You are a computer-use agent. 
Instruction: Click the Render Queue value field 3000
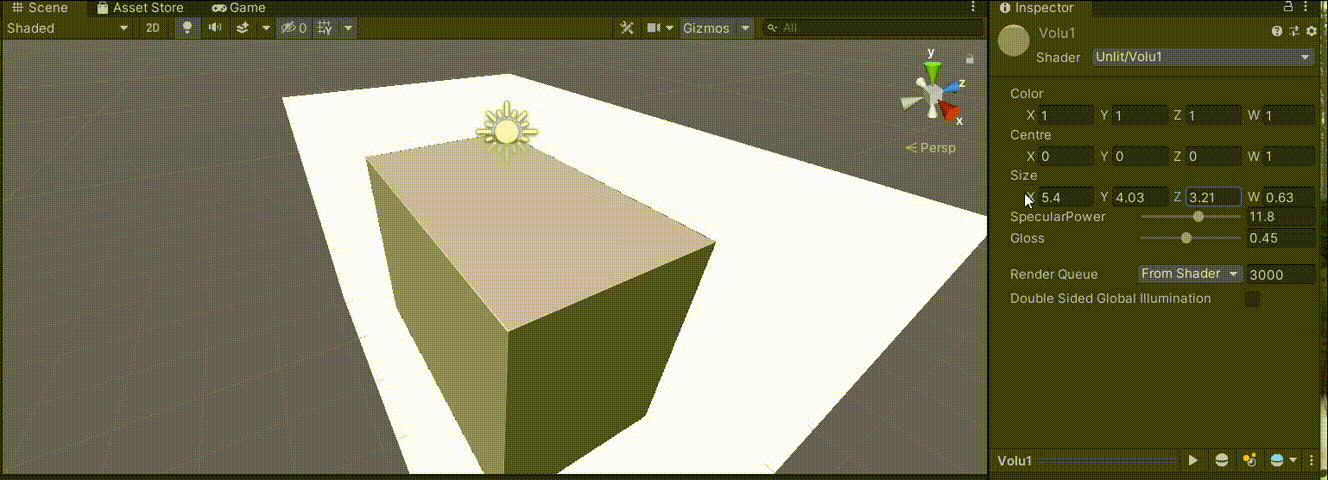point(1281,274)
